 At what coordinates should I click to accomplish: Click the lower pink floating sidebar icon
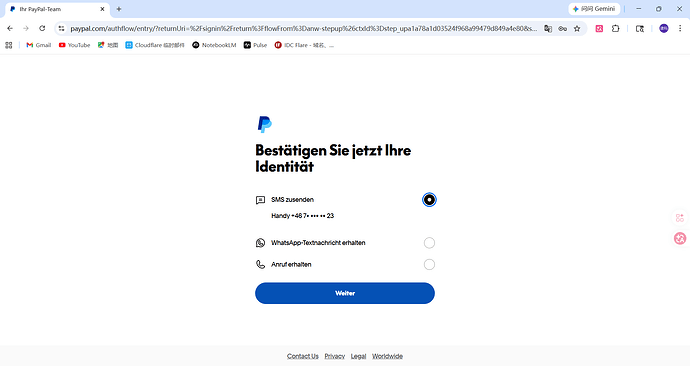(680, 238)
